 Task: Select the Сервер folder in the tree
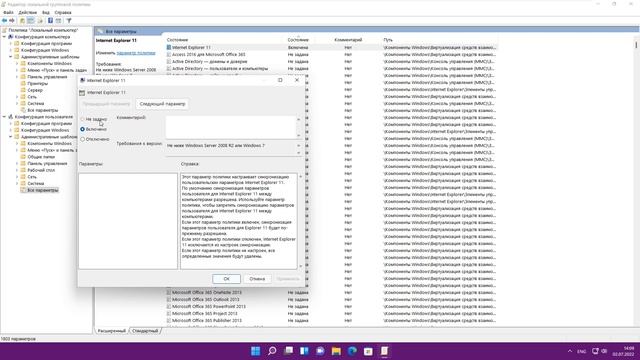[x=35, y=90]
